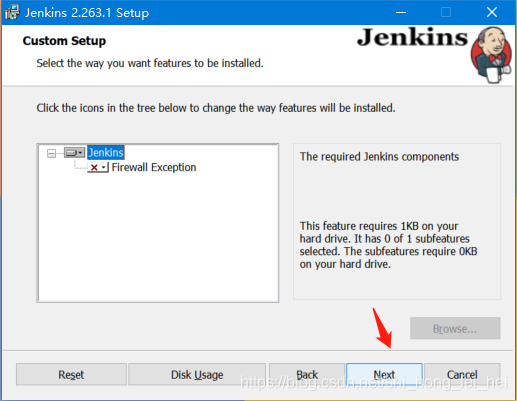Open Jenkins feature install dropdown icon
The width and height of the screenshot is (517, 401).
(74, 153)
